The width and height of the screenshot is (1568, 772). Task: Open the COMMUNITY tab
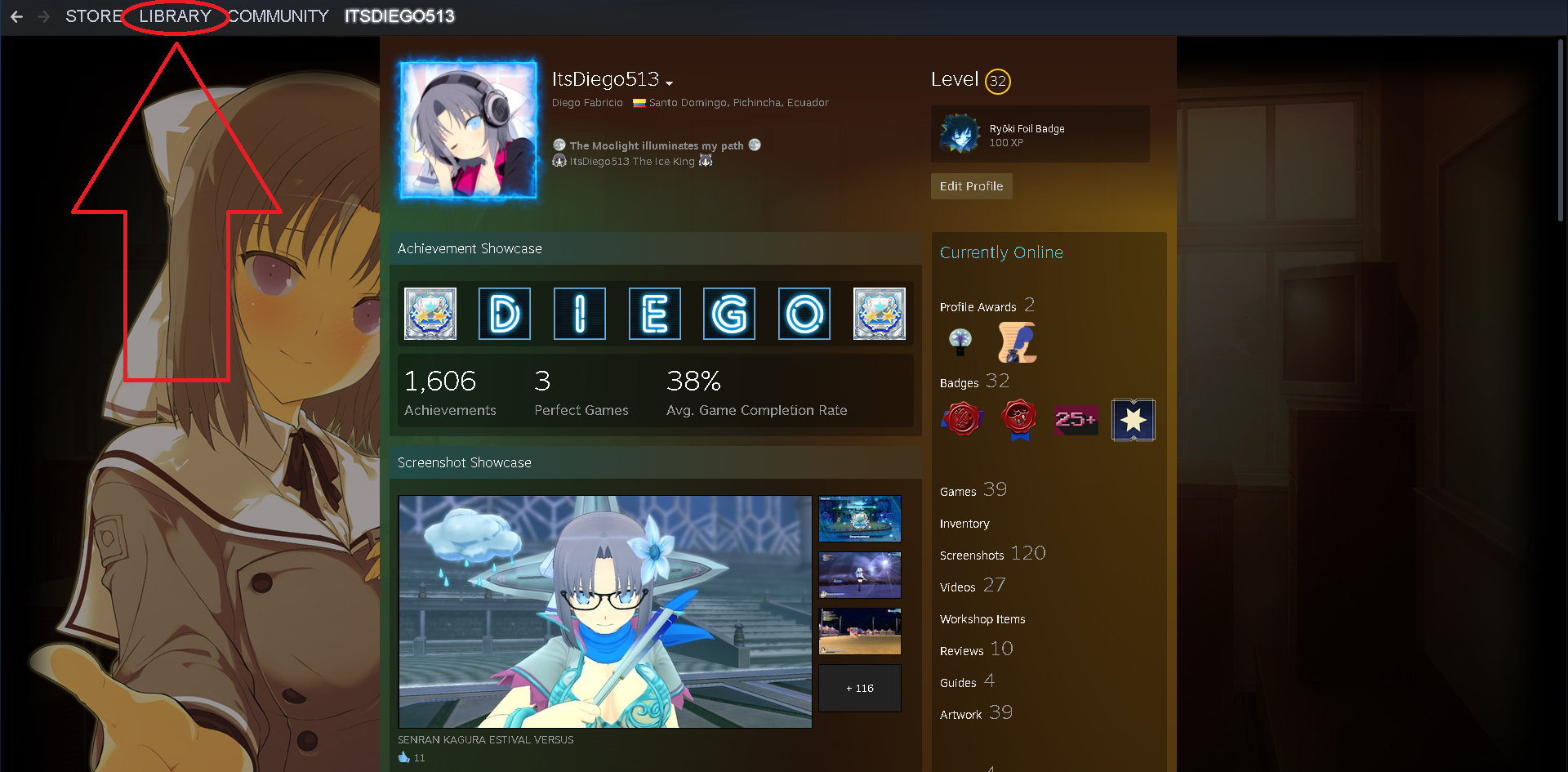click(x=278, y=16)
